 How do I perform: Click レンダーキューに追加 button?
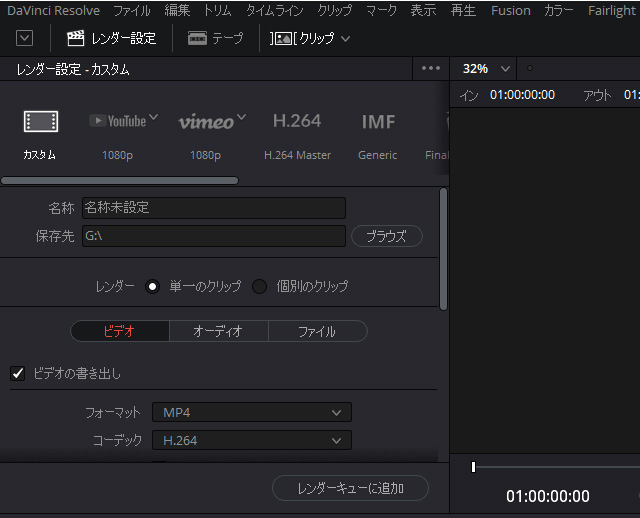click(350, 488)
